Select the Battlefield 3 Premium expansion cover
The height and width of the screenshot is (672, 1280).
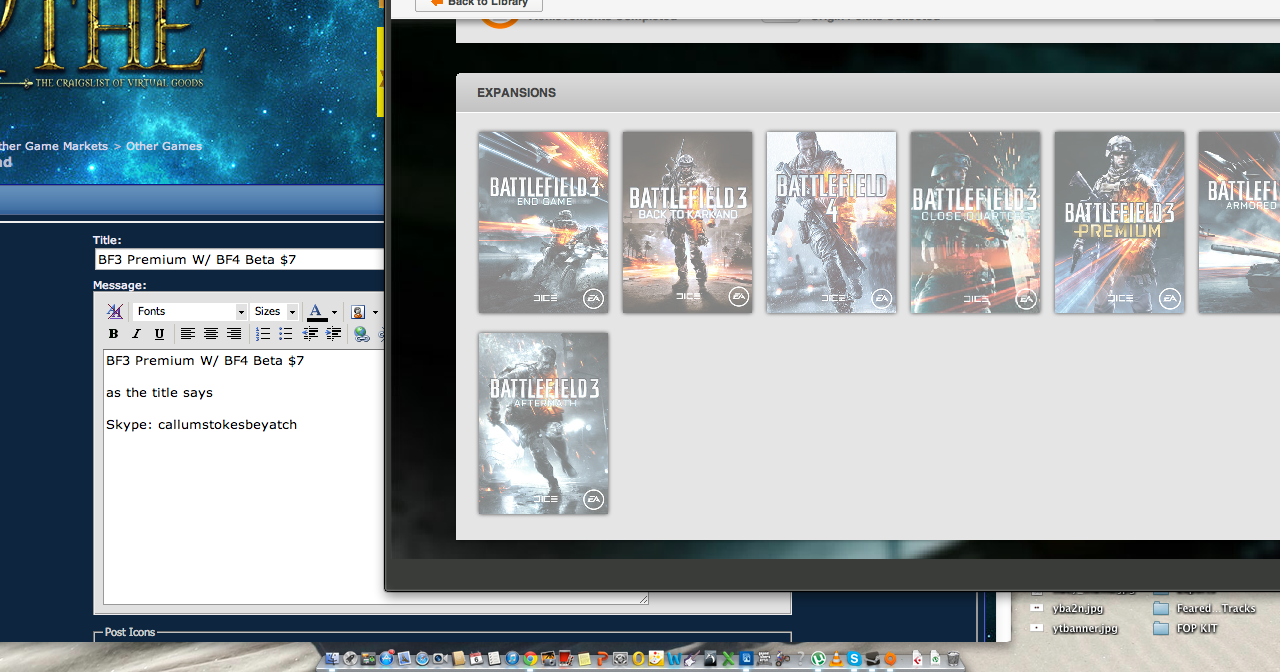click(x=1119, y=222)
